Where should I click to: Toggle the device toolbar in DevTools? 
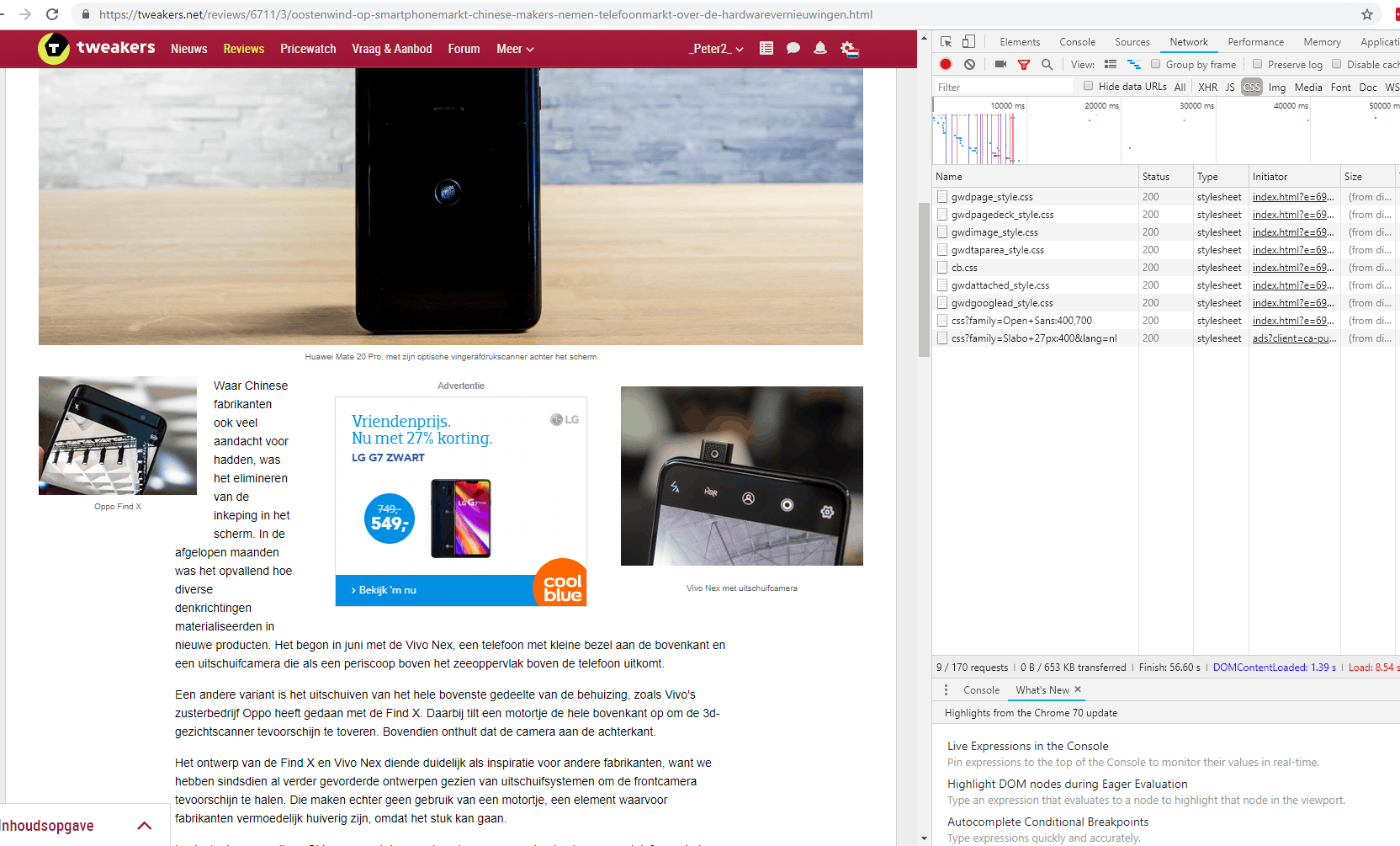(969, 41)
